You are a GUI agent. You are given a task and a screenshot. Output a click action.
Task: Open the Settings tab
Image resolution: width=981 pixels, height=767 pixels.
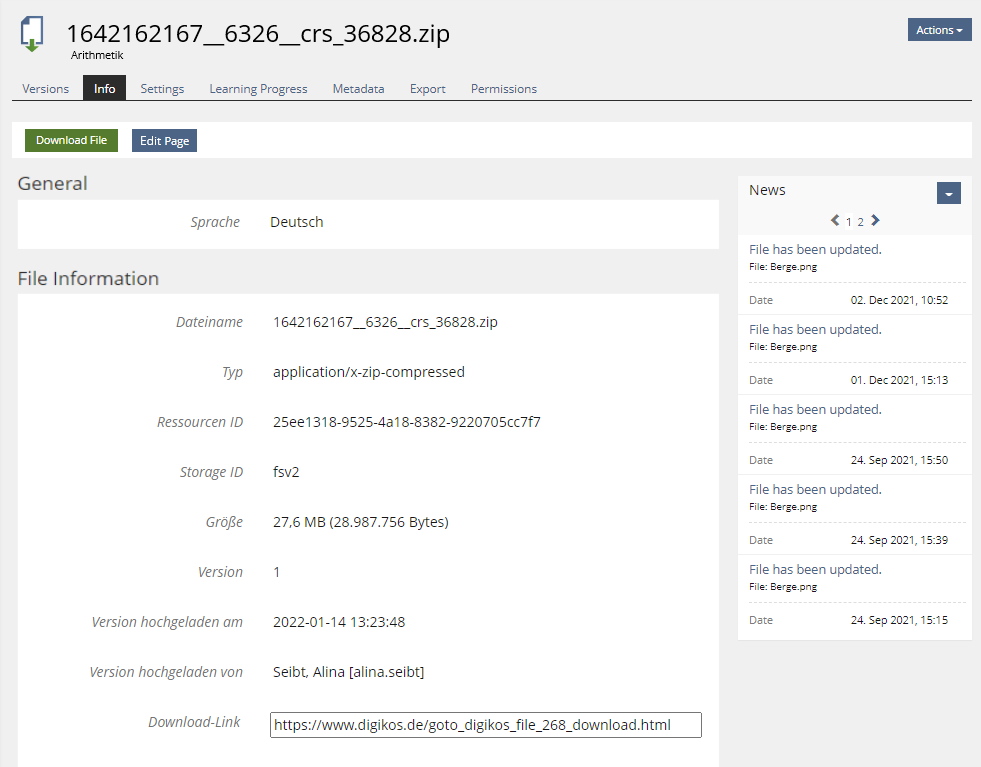coord(162,89)
